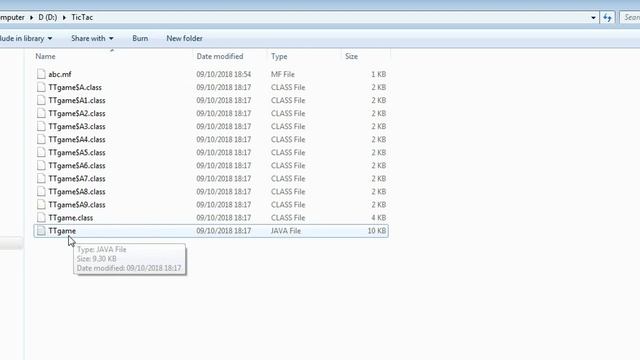Expand the arrow after D (D:) in breadcrumb
640x360 pixels.
pyautogui.click(x=64, y=18)
